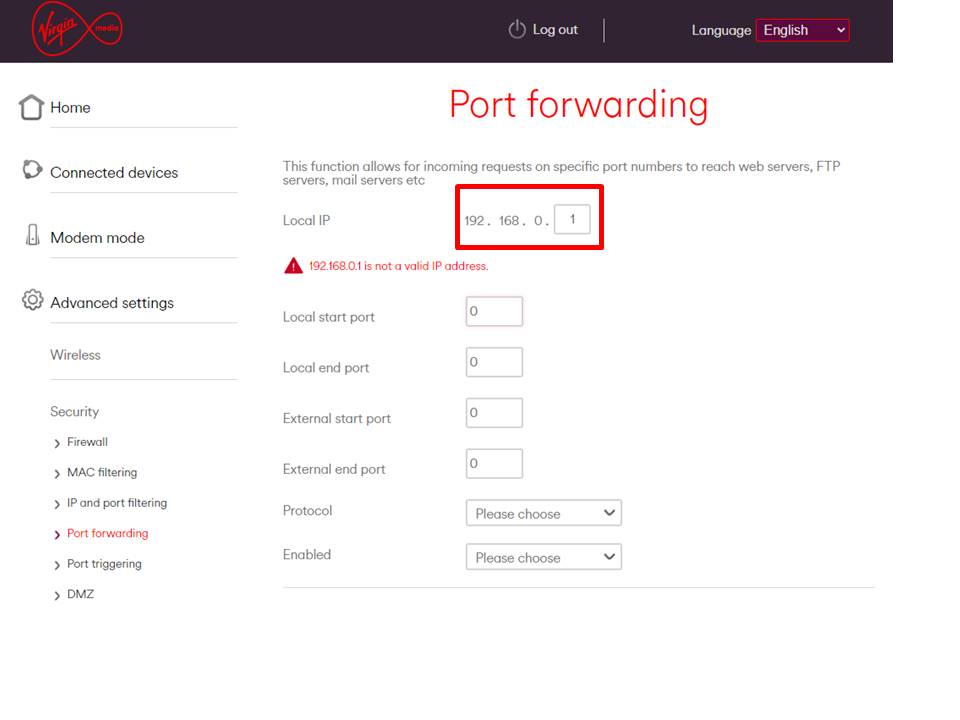960x720 pixels.
Task: Open the Protocol dropdown
Action: pos(544,513)
